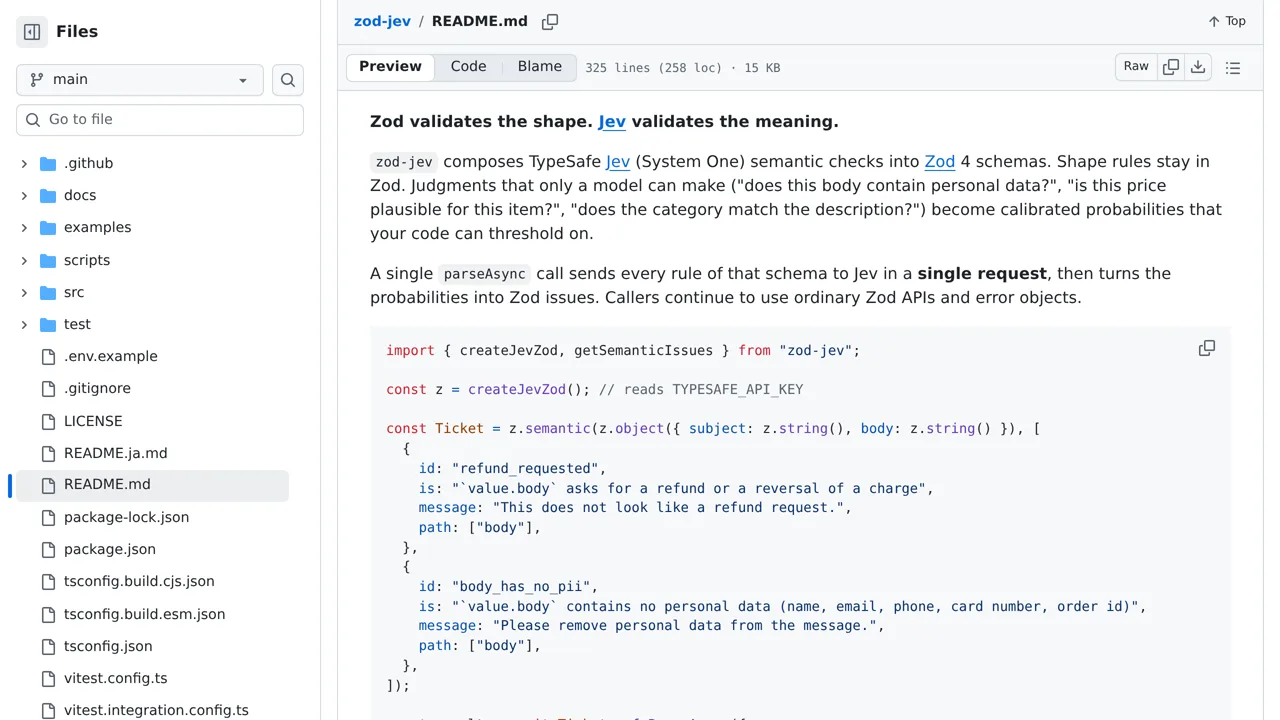Image resolution: width=1280 pixels, height=720 pixels.
Task: Expand the examples folder chevron
Action: coord(24,227)
